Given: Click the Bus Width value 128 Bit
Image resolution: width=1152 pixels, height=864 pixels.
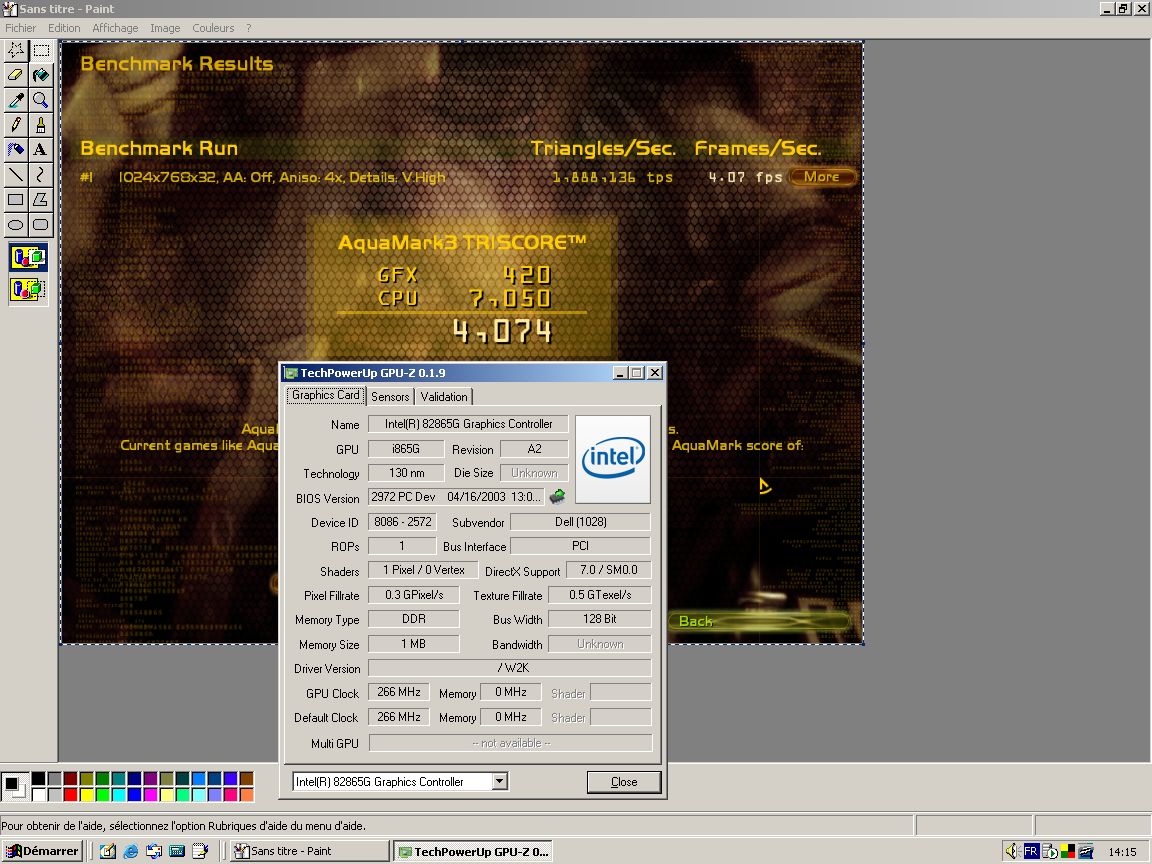Looking at the screenshot, I should [x=600, y=619].
